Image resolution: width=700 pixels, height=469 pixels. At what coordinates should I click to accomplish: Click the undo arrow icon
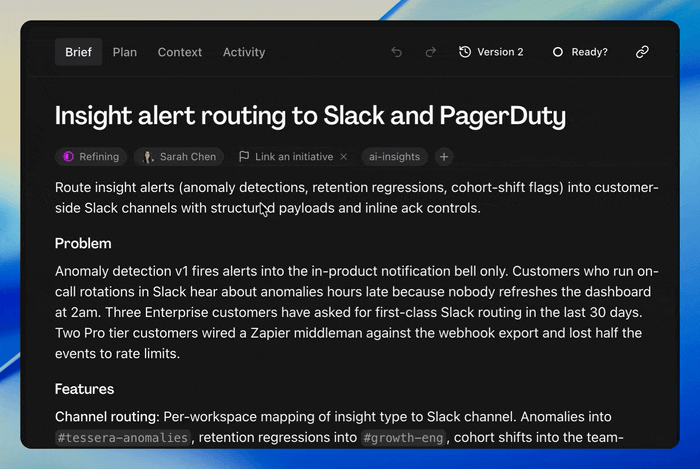click(x=396, y=52)
